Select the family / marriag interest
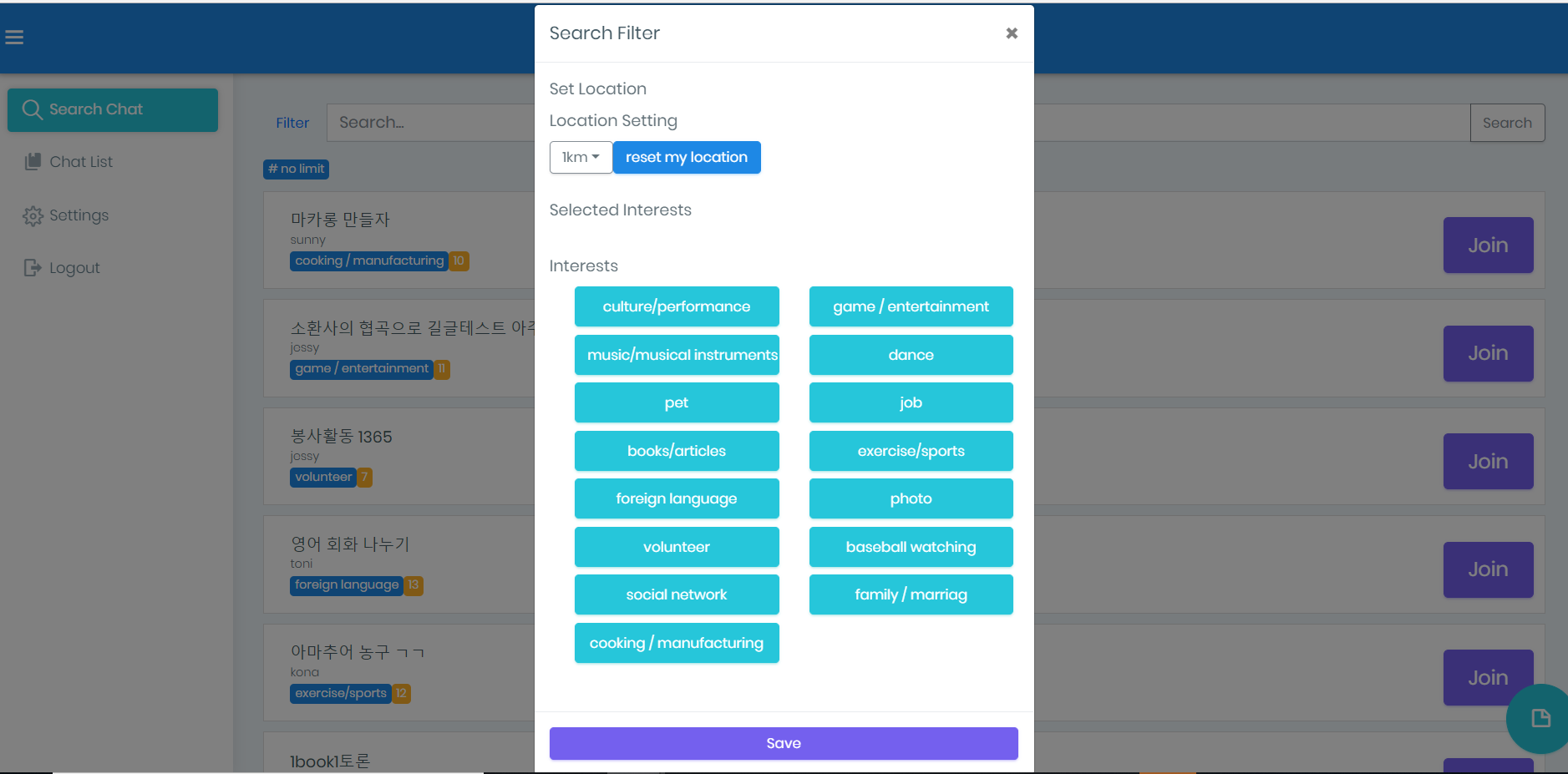Screen dimensions: 1568x774 (911, 594)
